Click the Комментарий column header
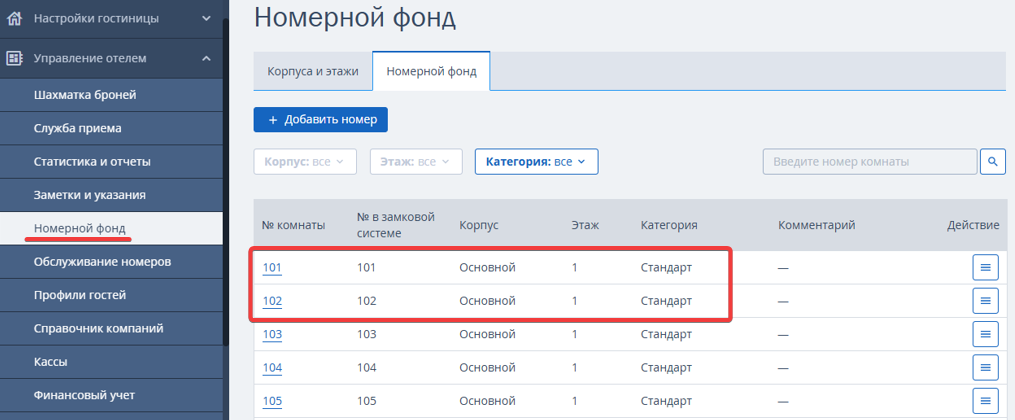The height and width of the screenshot is (420, 1015). [817, 225]
